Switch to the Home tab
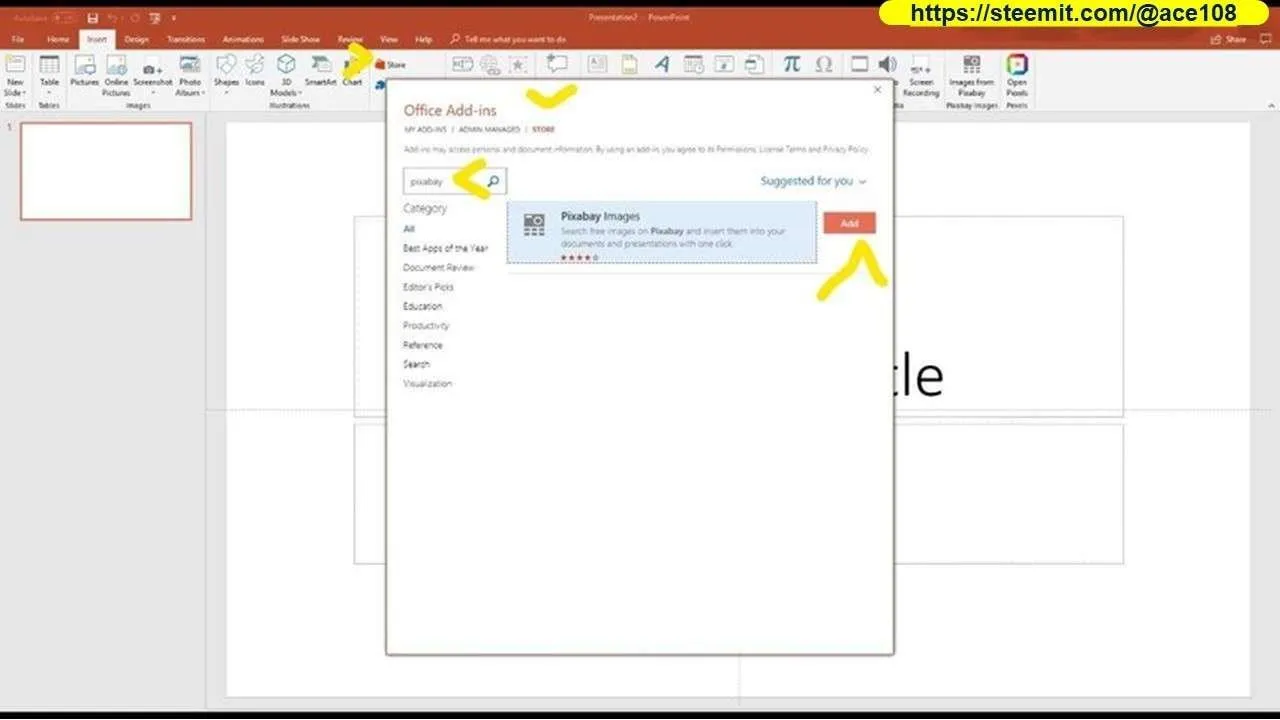The image size is (1280, 720). (58, 39)
